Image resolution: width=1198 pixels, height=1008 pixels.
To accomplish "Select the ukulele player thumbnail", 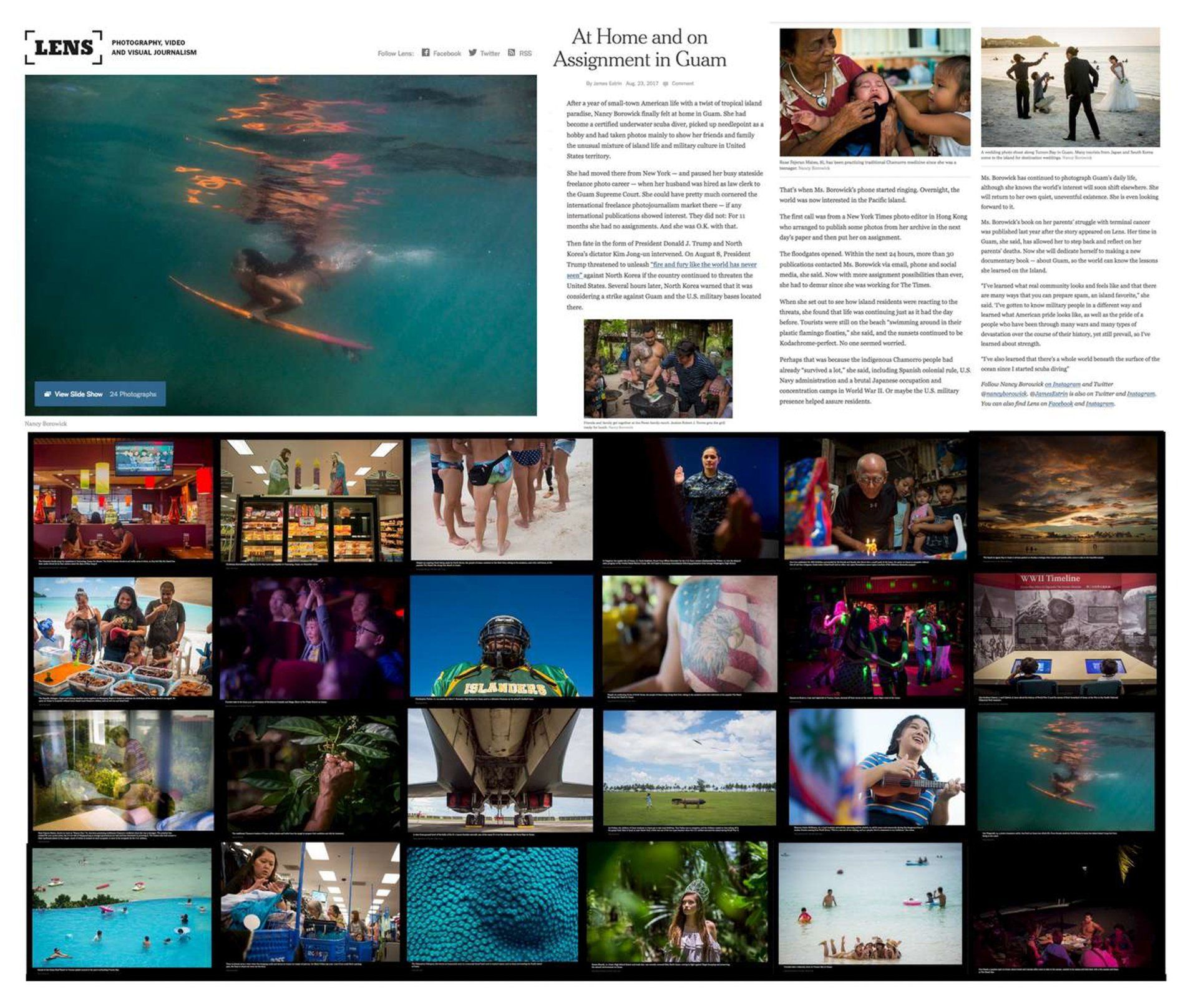I will [x=877, y=767].
